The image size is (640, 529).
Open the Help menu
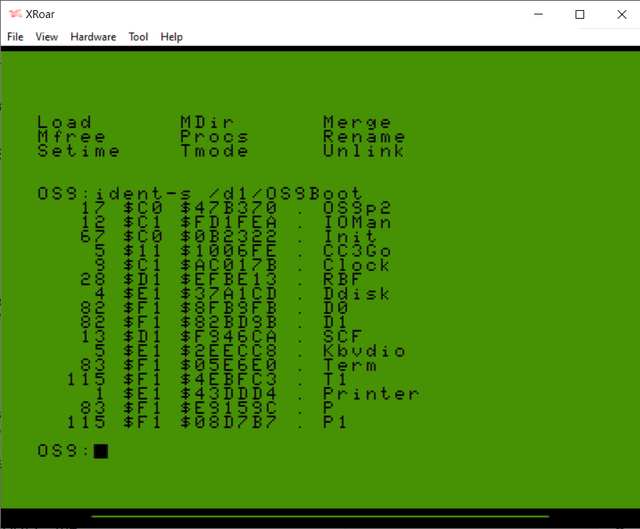[x=171, y=37]
